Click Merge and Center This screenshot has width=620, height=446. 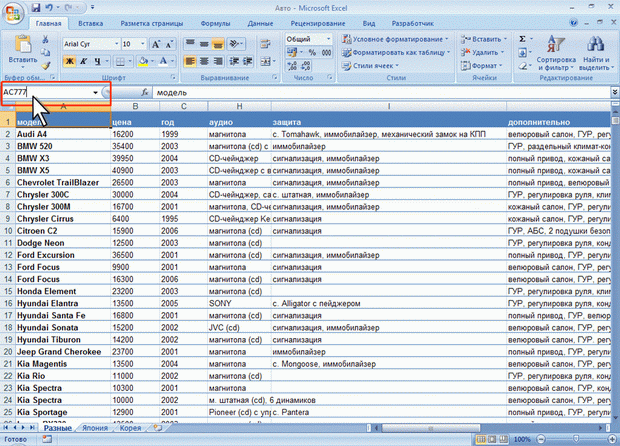click(265, 61)
